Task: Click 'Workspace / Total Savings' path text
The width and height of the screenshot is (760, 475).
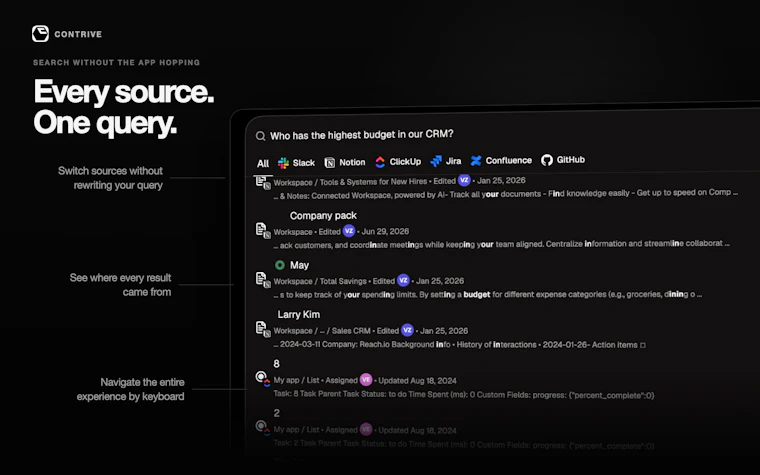Action: tap(320, 281)
